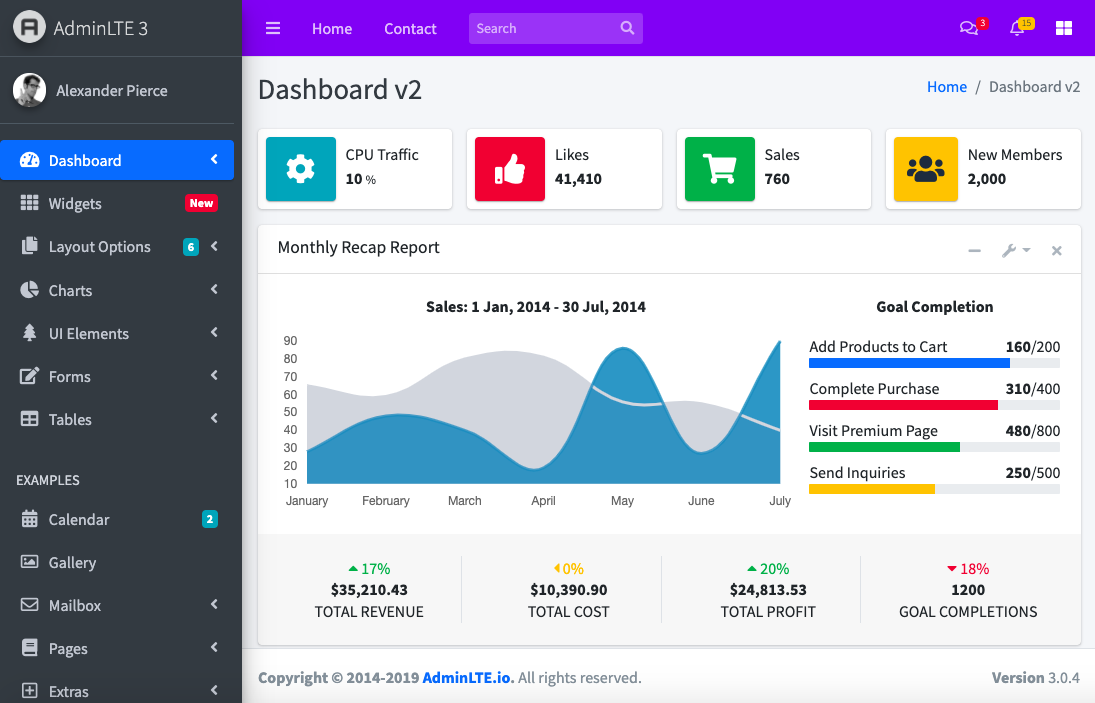Open the AdminLTE.io footer link

tap(468, 677)
